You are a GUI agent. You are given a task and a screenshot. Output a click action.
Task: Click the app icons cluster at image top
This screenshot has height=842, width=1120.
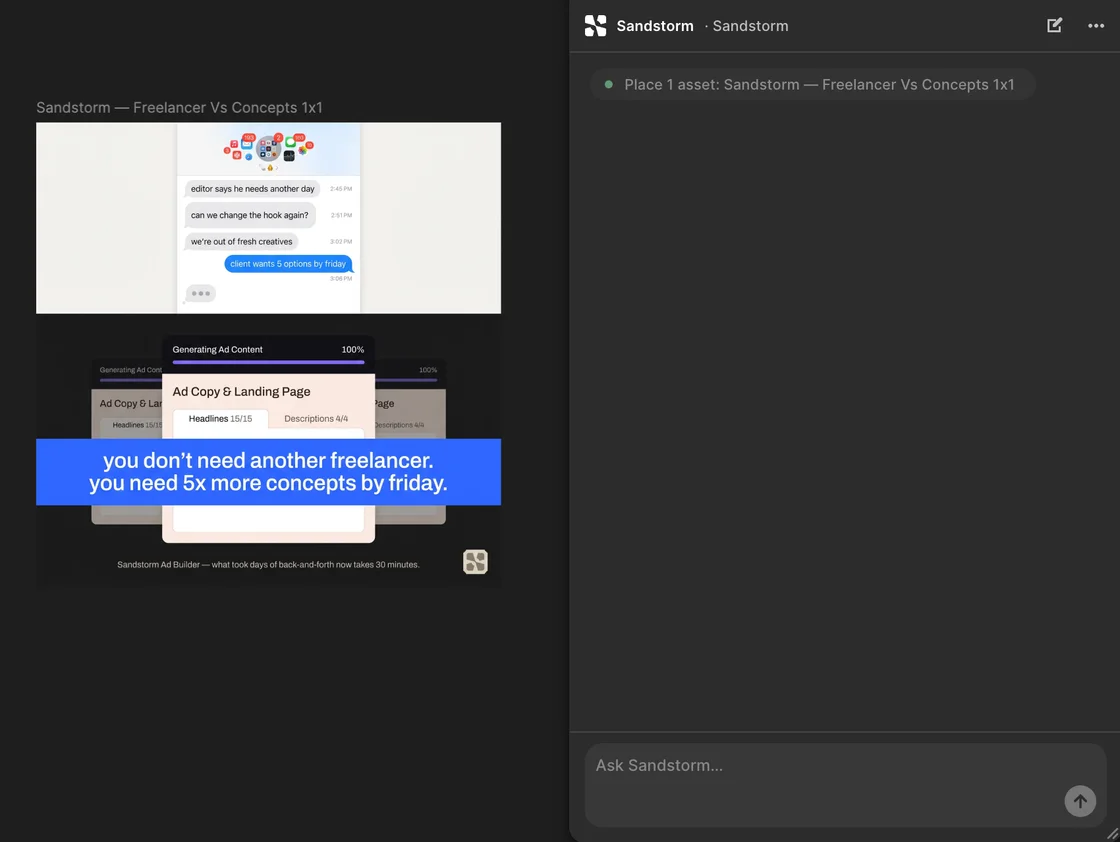[269, 149]
